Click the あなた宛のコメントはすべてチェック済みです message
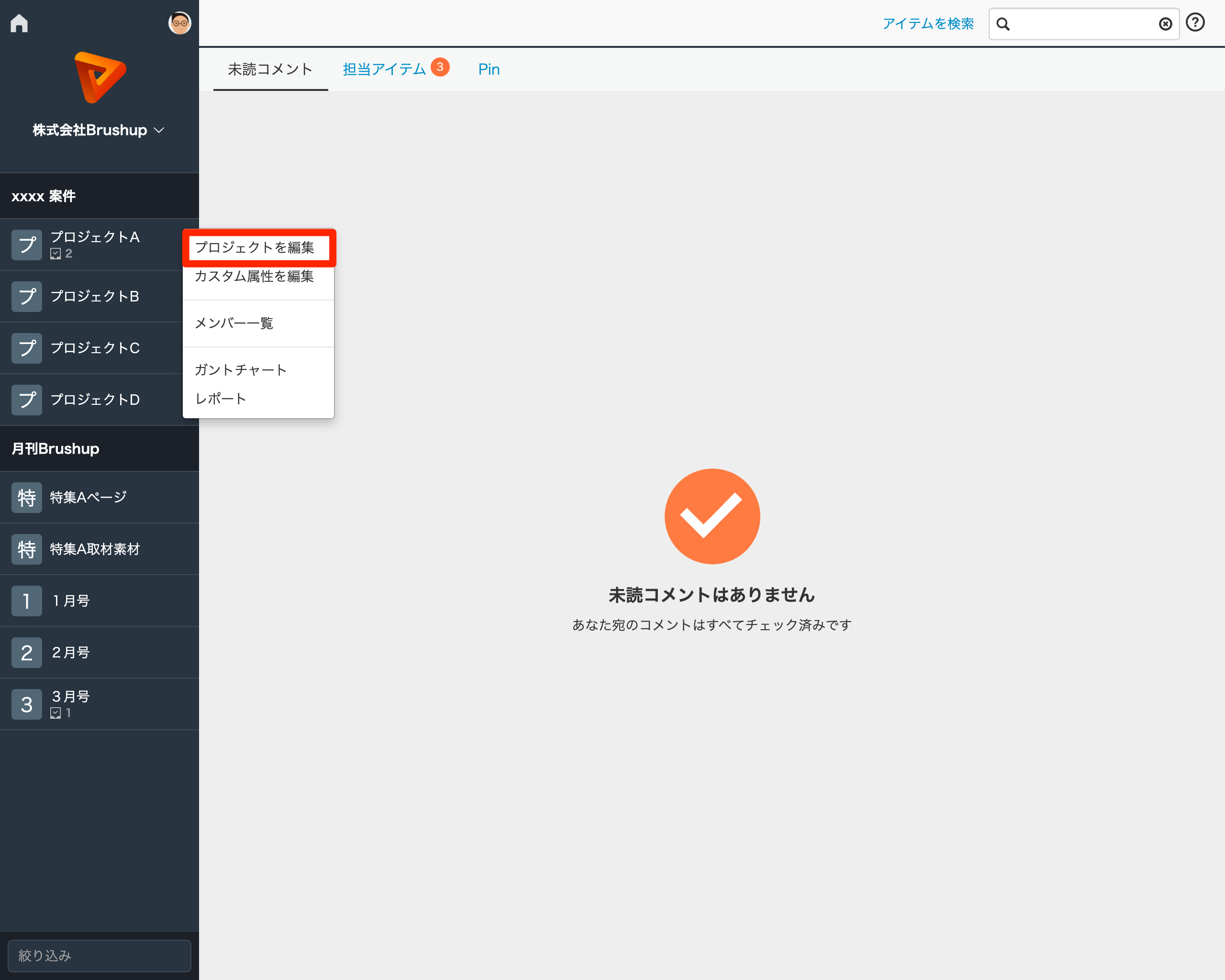The width and height of the screenshot is (1225, 980). (x=712, y=625)
